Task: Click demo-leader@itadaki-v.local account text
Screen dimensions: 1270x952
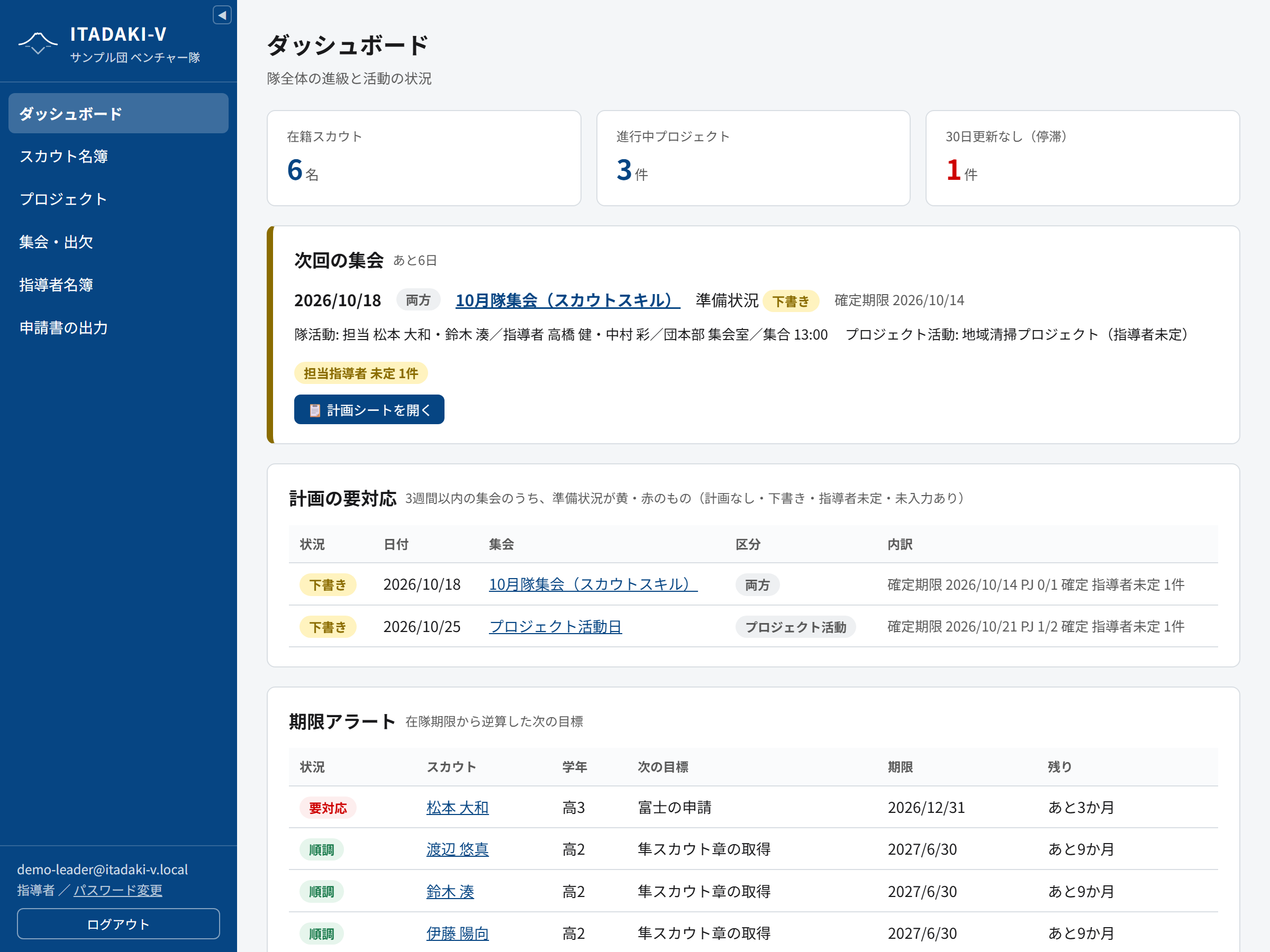Action: 102,869
